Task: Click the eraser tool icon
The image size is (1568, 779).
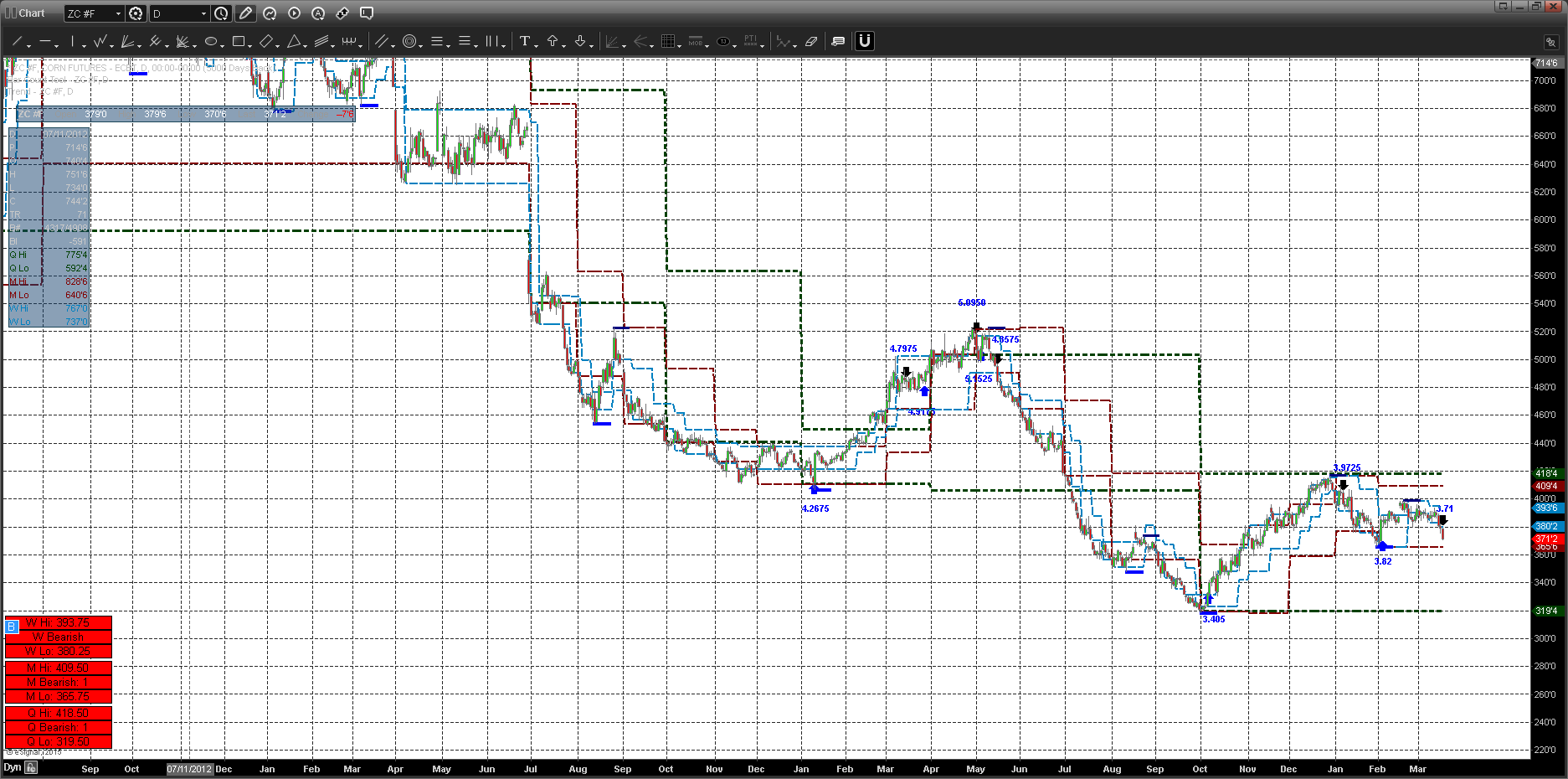Action: click(811, 41)
